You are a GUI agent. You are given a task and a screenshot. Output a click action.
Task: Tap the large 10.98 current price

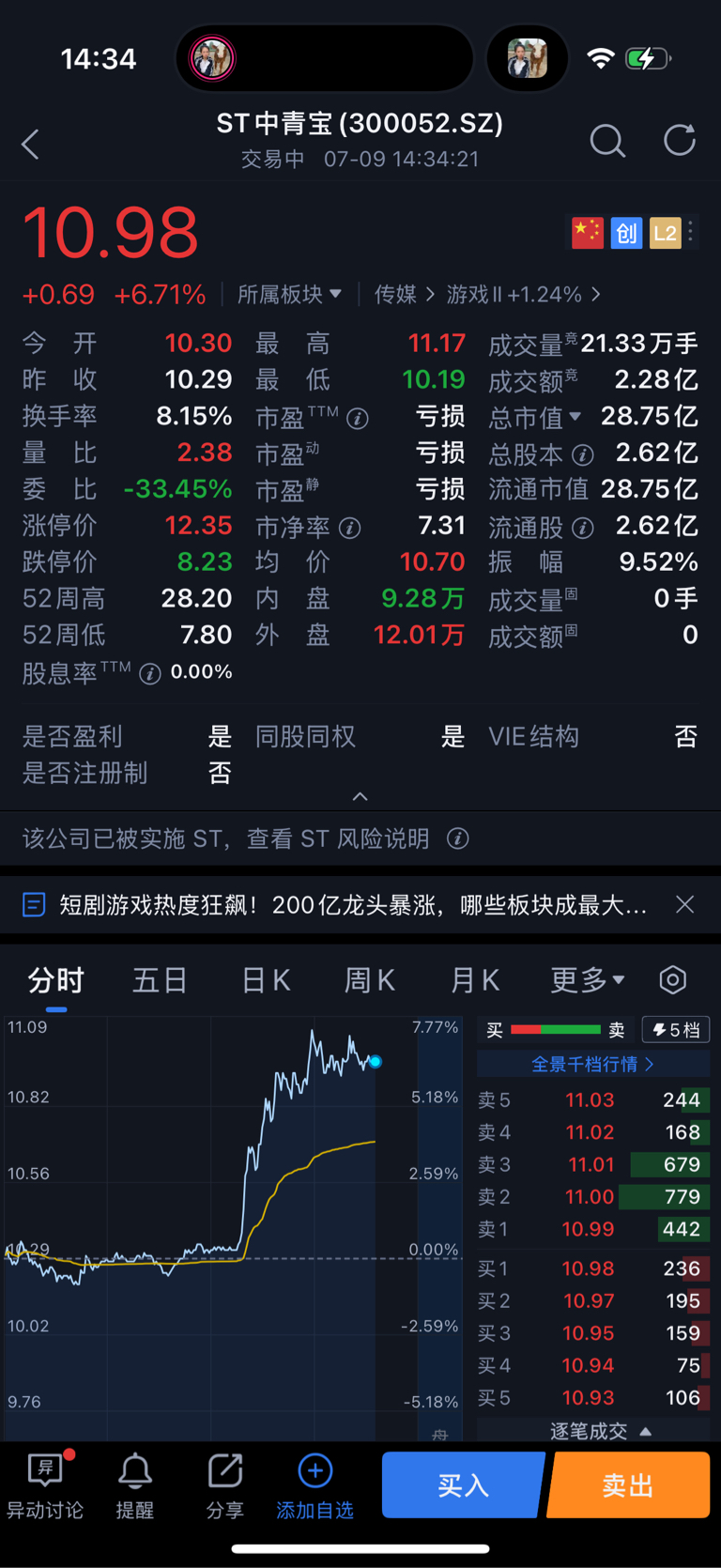(111, 233)
